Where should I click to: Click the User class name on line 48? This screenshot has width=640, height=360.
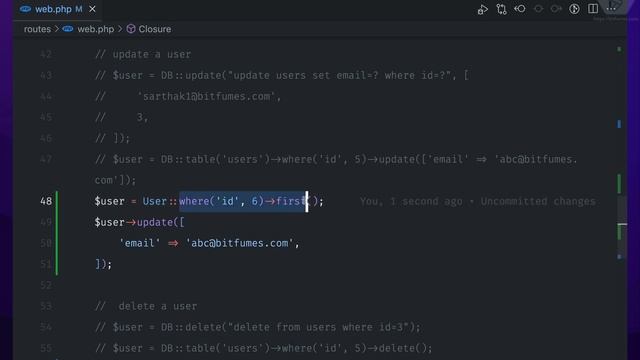click(x=155, y=201)
